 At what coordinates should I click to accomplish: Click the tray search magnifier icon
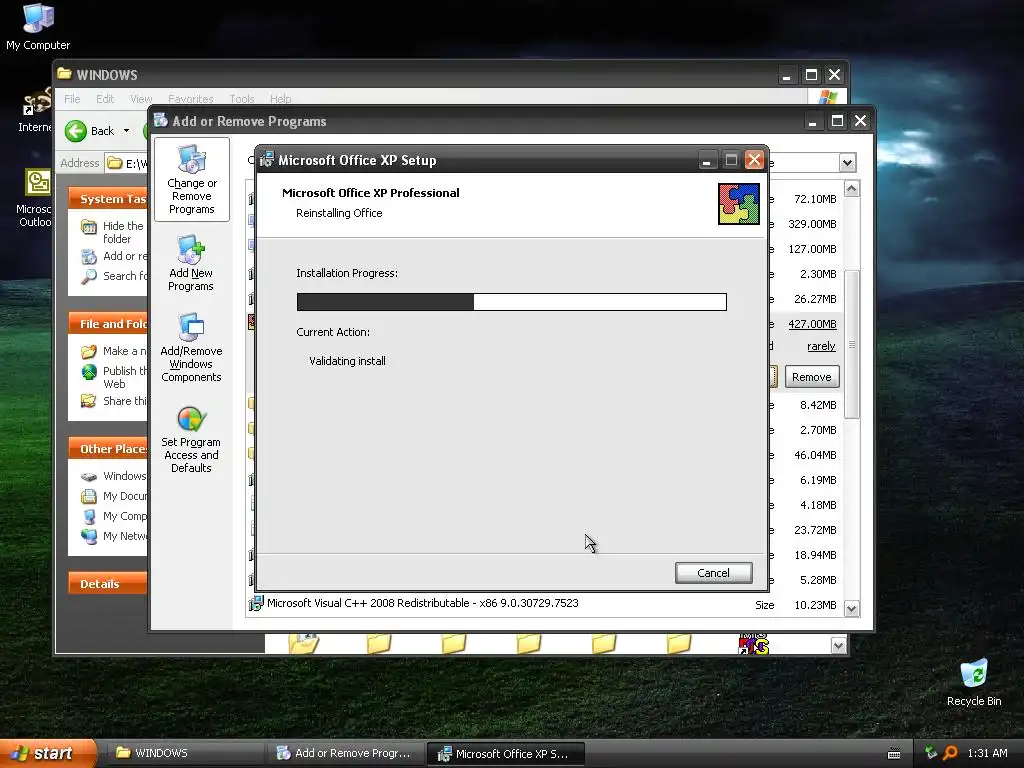point(950,753)
